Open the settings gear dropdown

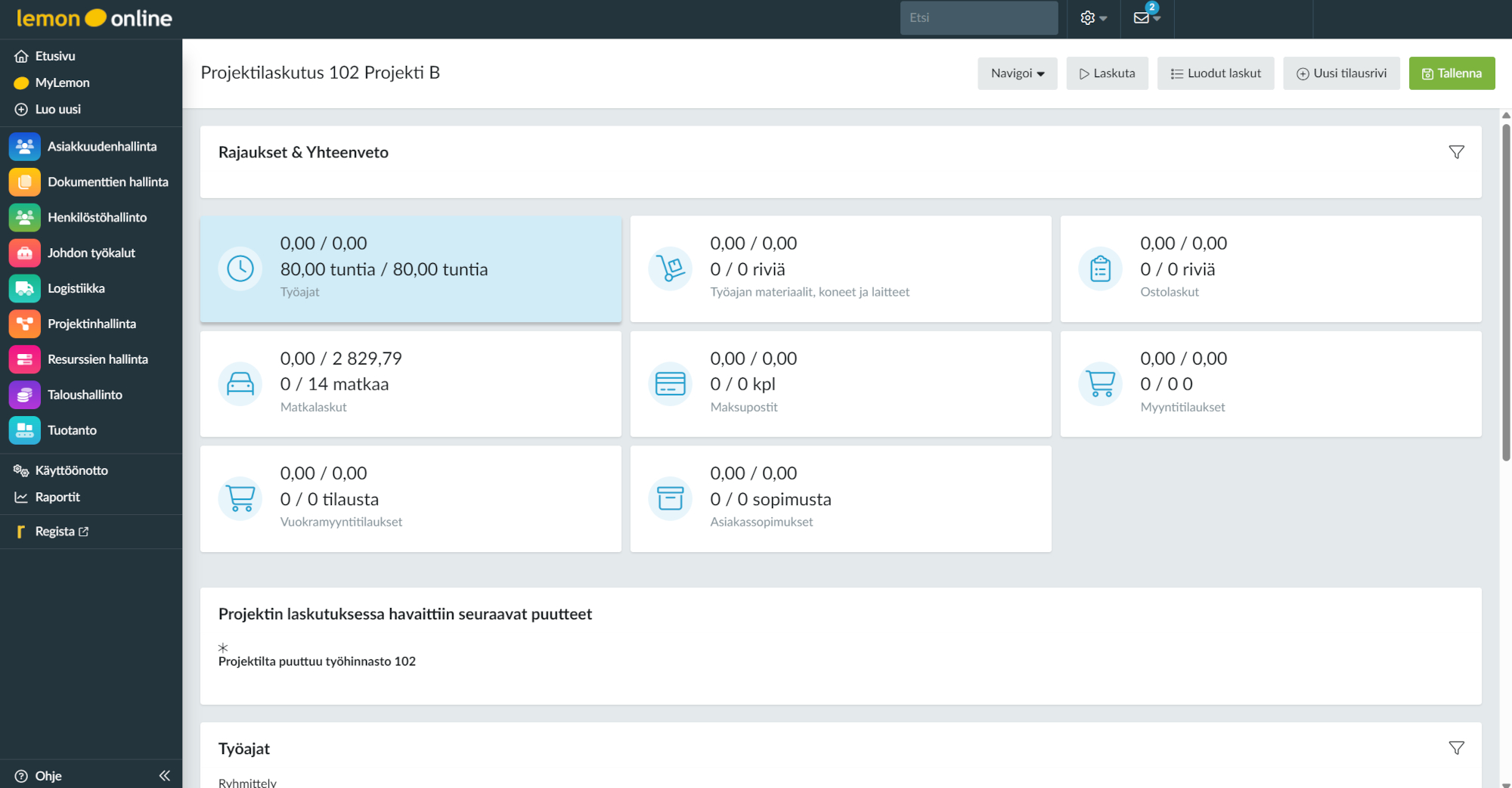[1092, 18]
